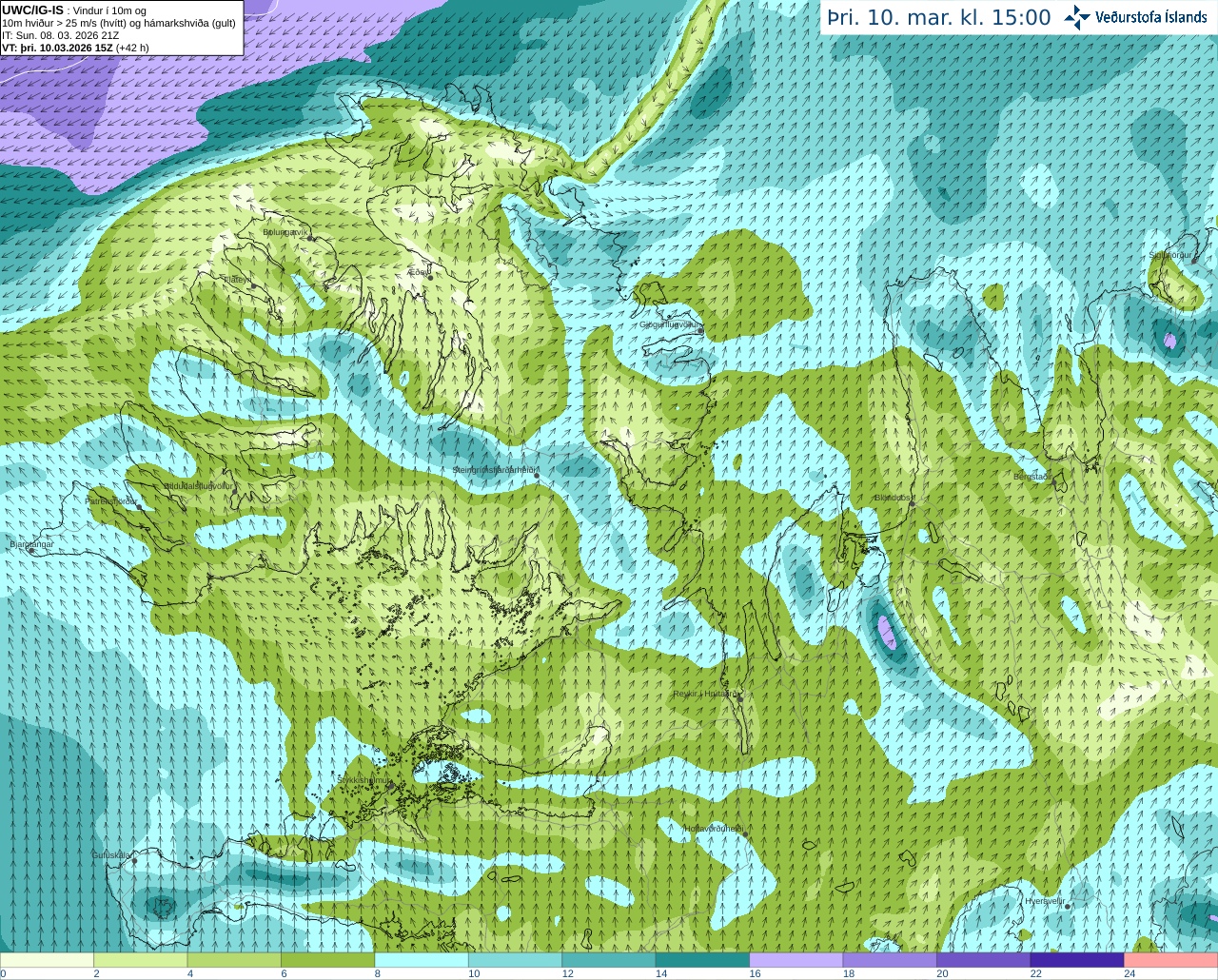The image size is (1218, 980).
Task: Select the Bergstaðir station label
Action: 1032,477
